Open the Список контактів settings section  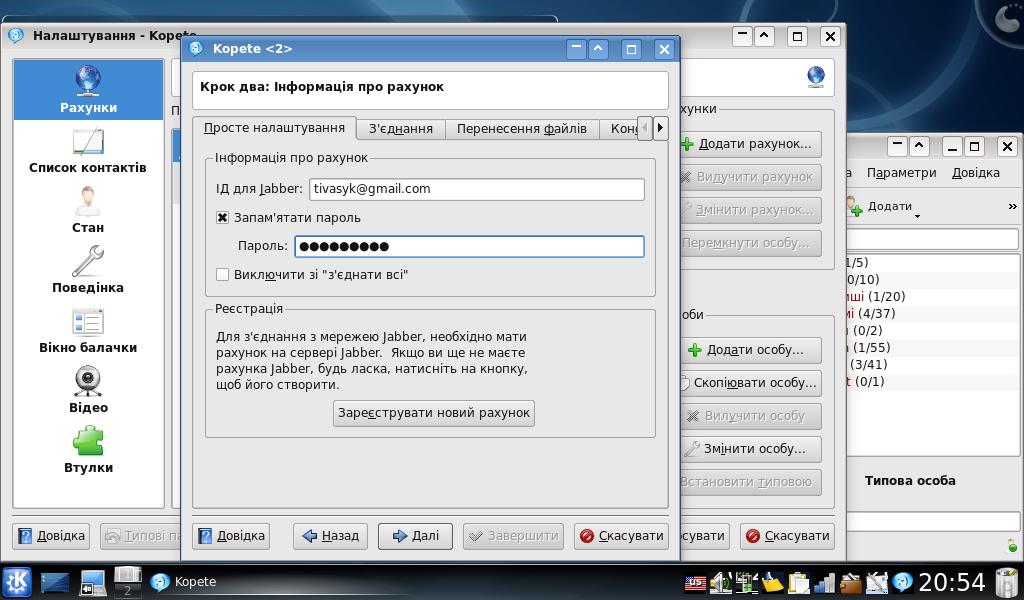pos(88,151)
